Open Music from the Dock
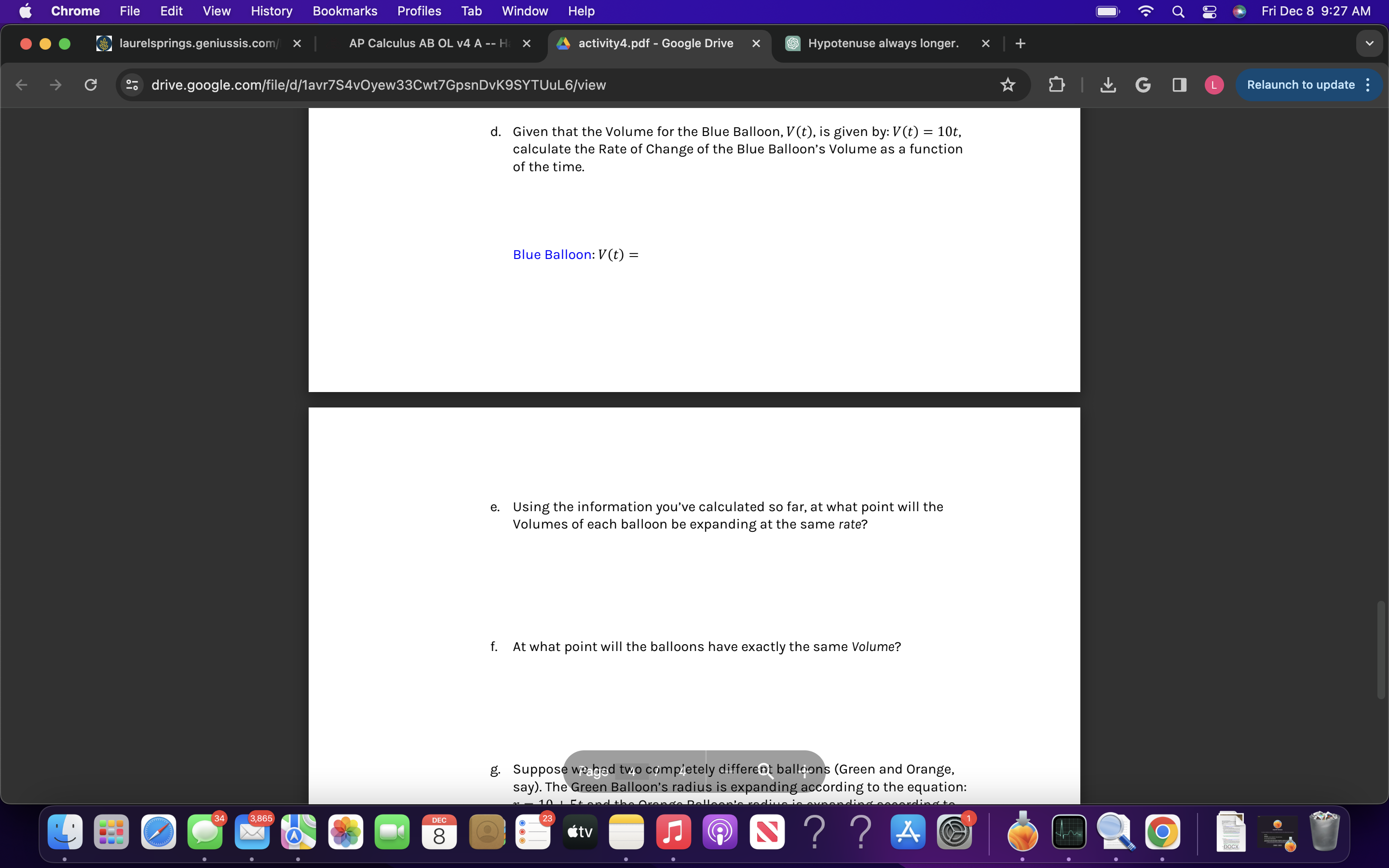1389x868 pixels. click(673, 832)
